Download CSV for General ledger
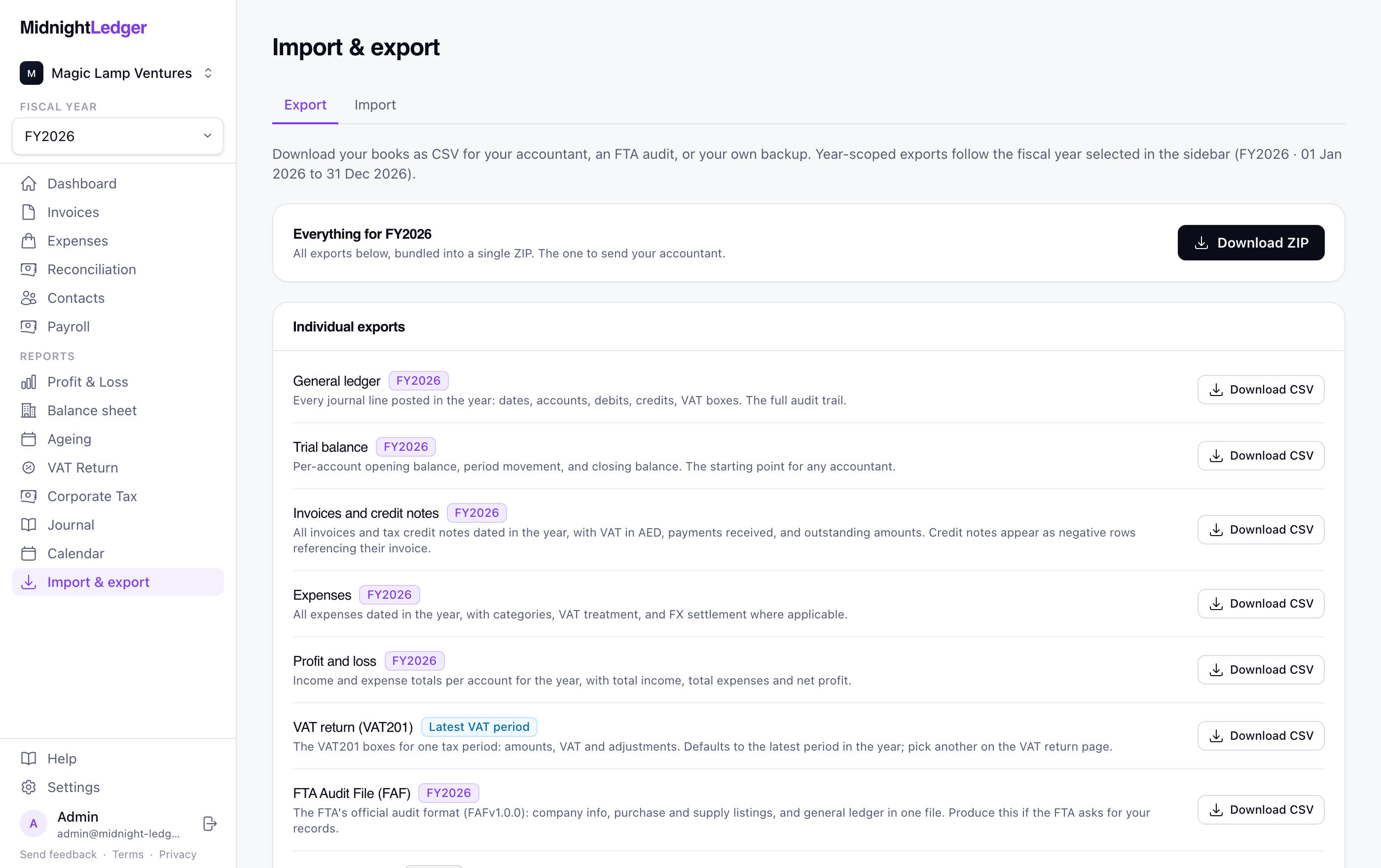This screenshot has width=1381, height=868. click(x=1261, y=390)
